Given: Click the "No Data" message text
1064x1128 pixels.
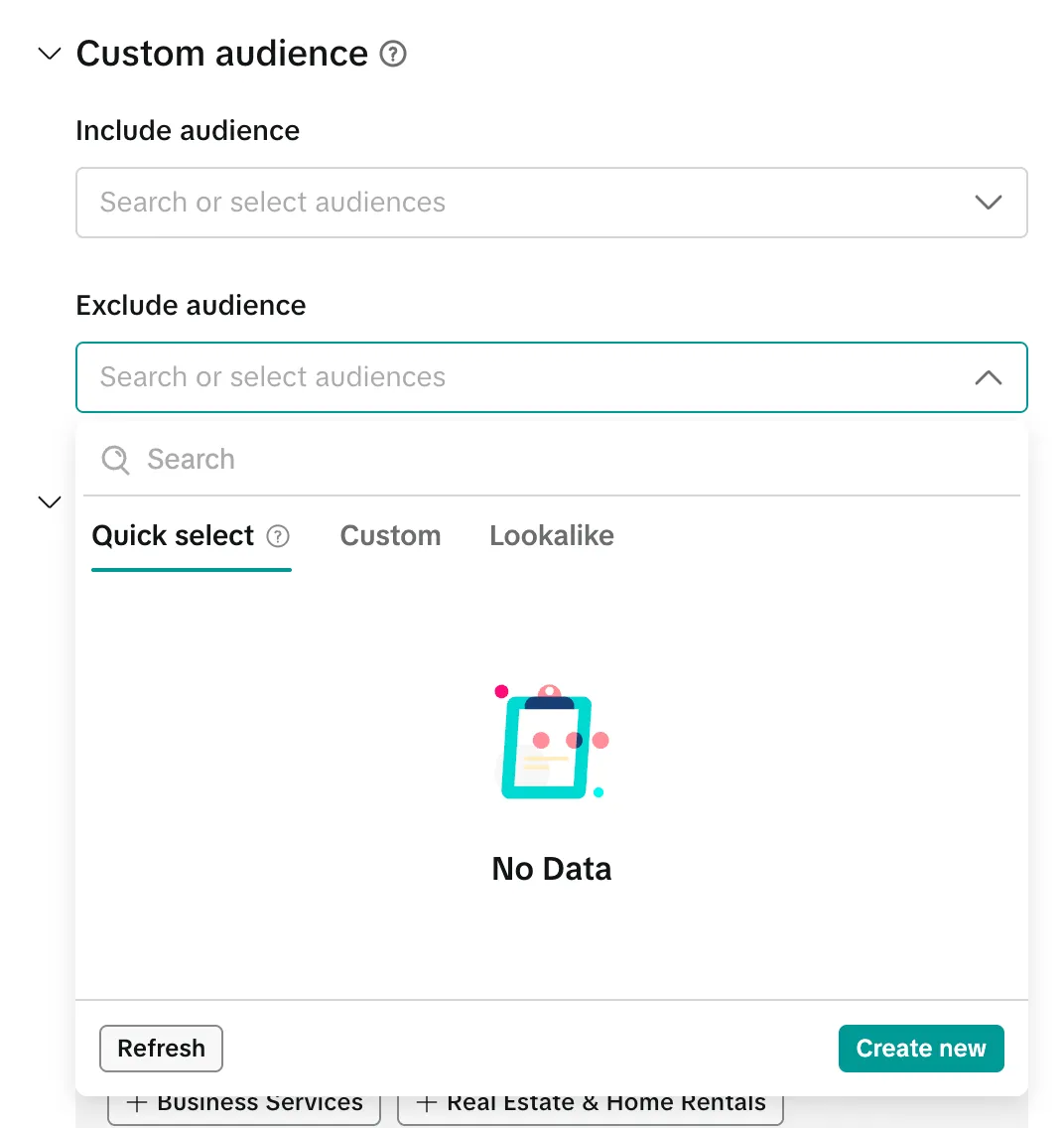Looking at the screenshot, I should (552, 869).
